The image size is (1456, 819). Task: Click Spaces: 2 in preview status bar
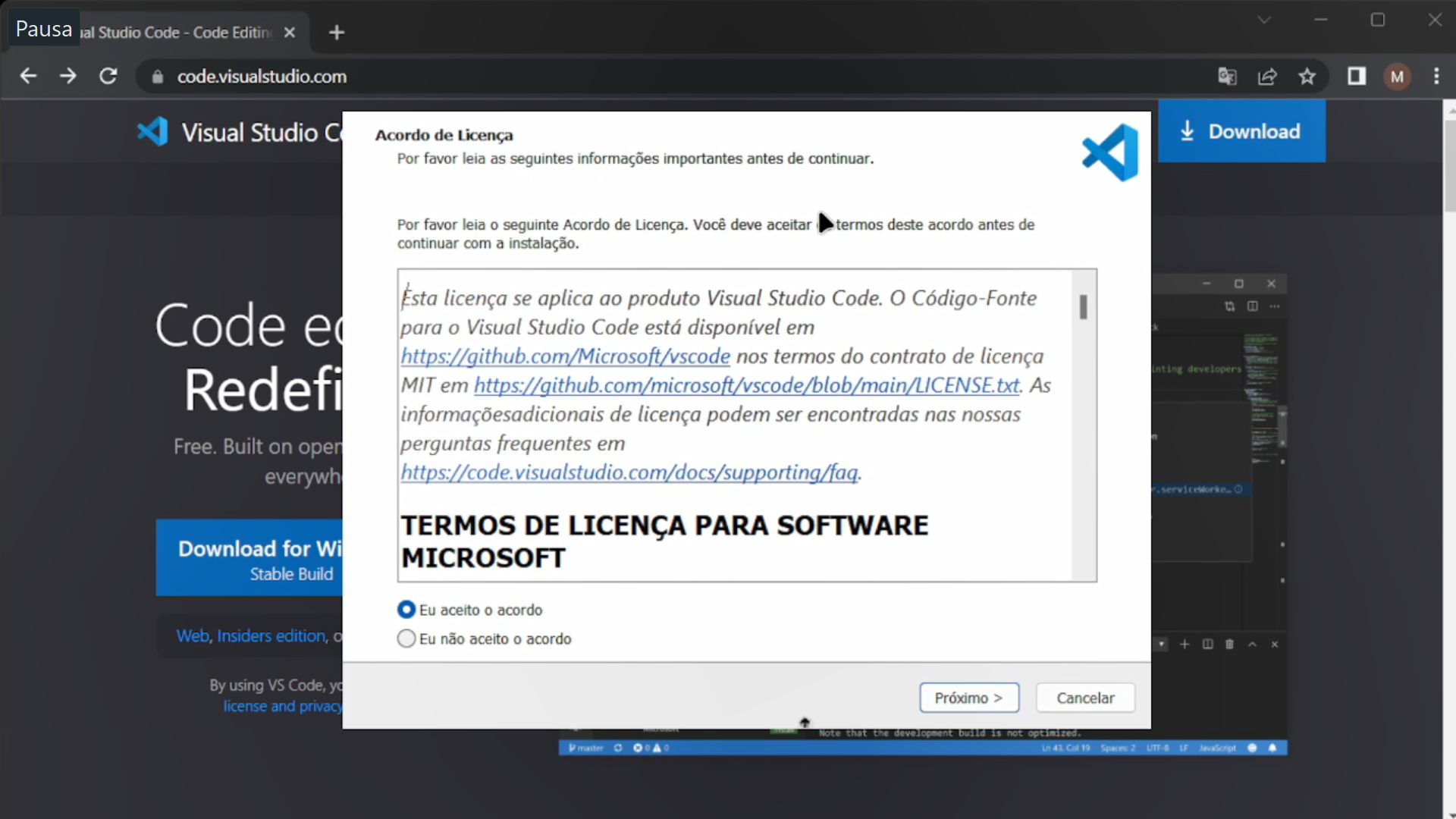point(1118,748)
